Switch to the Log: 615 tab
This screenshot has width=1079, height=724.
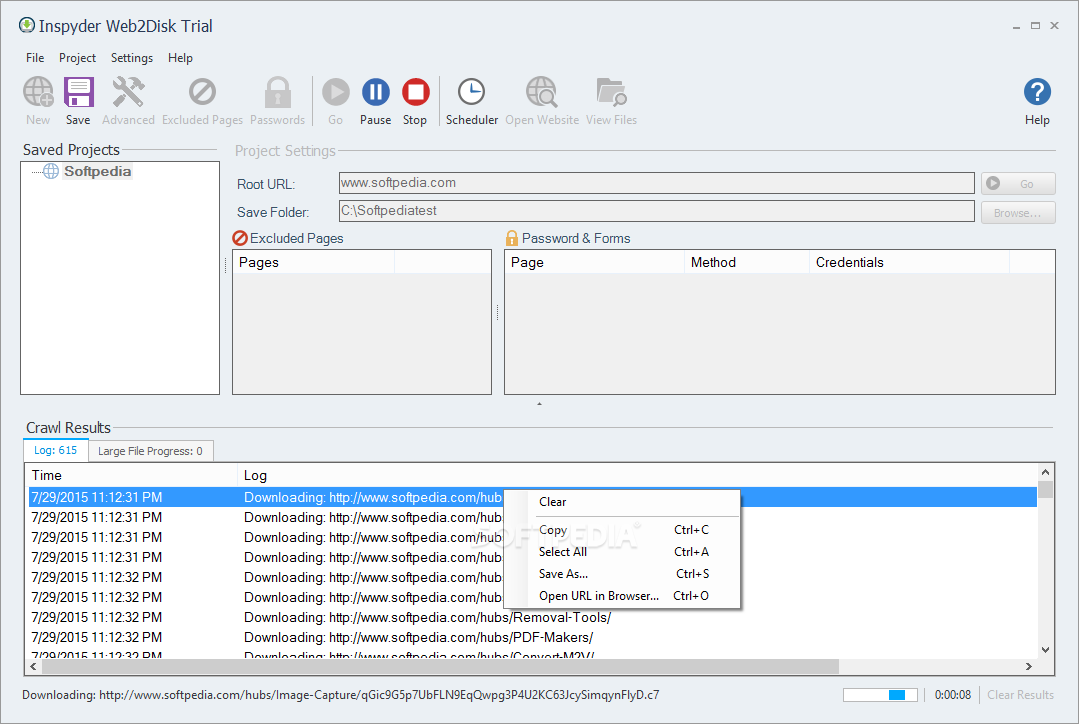click(x=56, y=450)
